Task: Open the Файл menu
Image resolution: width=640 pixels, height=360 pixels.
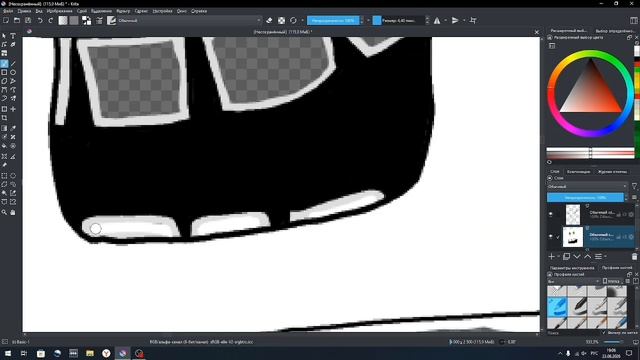Action: (x=8, y=11)
